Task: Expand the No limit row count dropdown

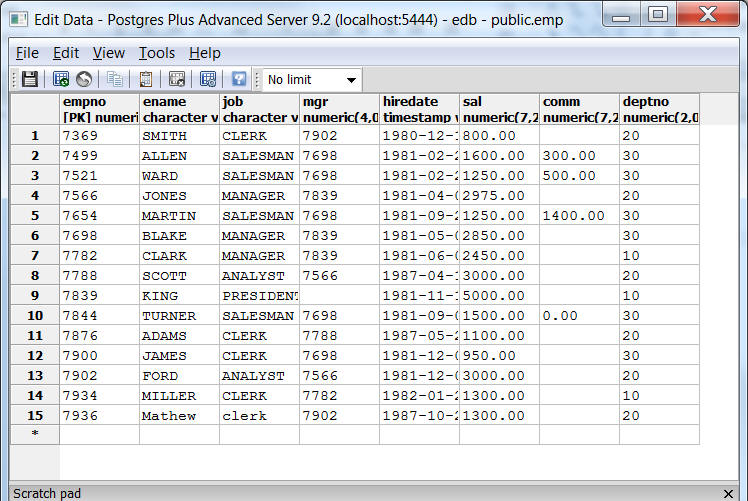Action: click(350, 80)
